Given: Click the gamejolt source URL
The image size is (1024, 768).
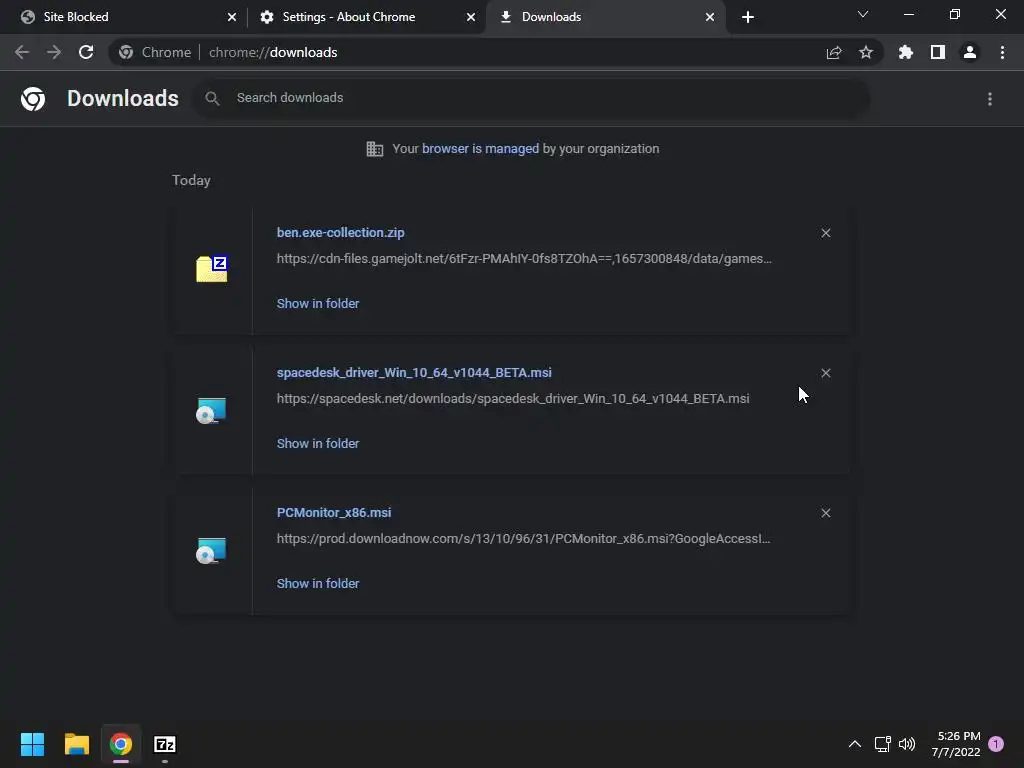Looking at the screenshot, I should [524, 259].
